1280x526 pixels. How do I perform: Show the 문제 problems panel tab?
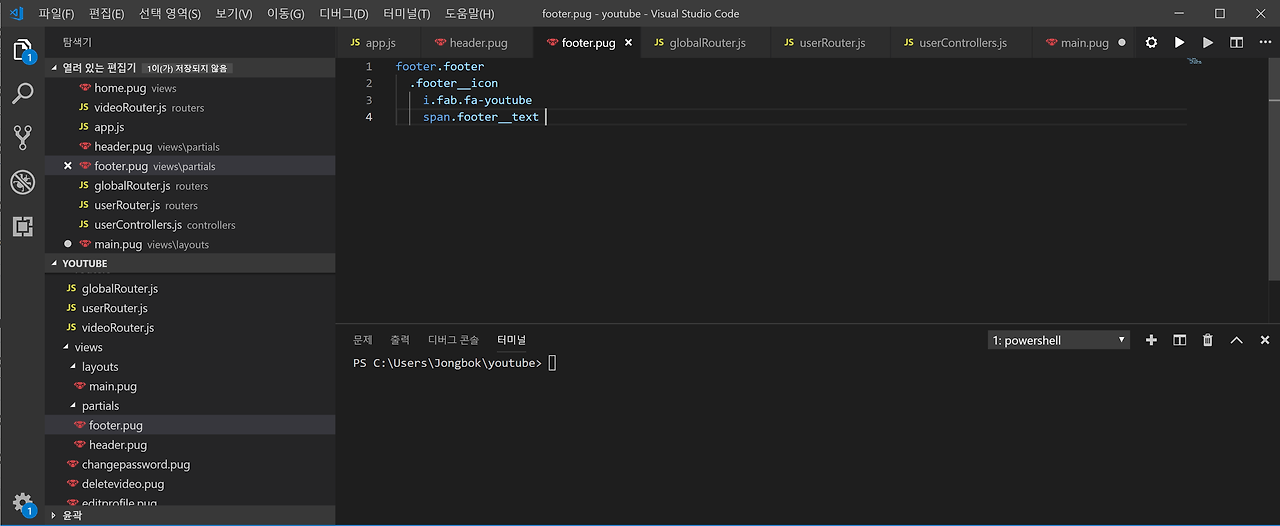(x=363, y=340)
